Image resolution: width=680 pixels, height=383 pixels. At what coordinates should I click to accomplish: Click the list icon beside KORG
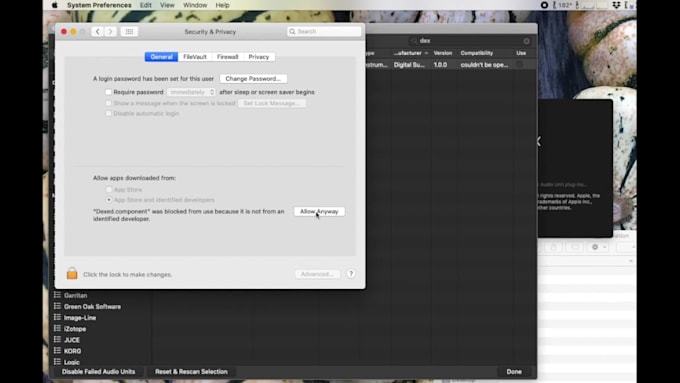(x=57, y=350)
